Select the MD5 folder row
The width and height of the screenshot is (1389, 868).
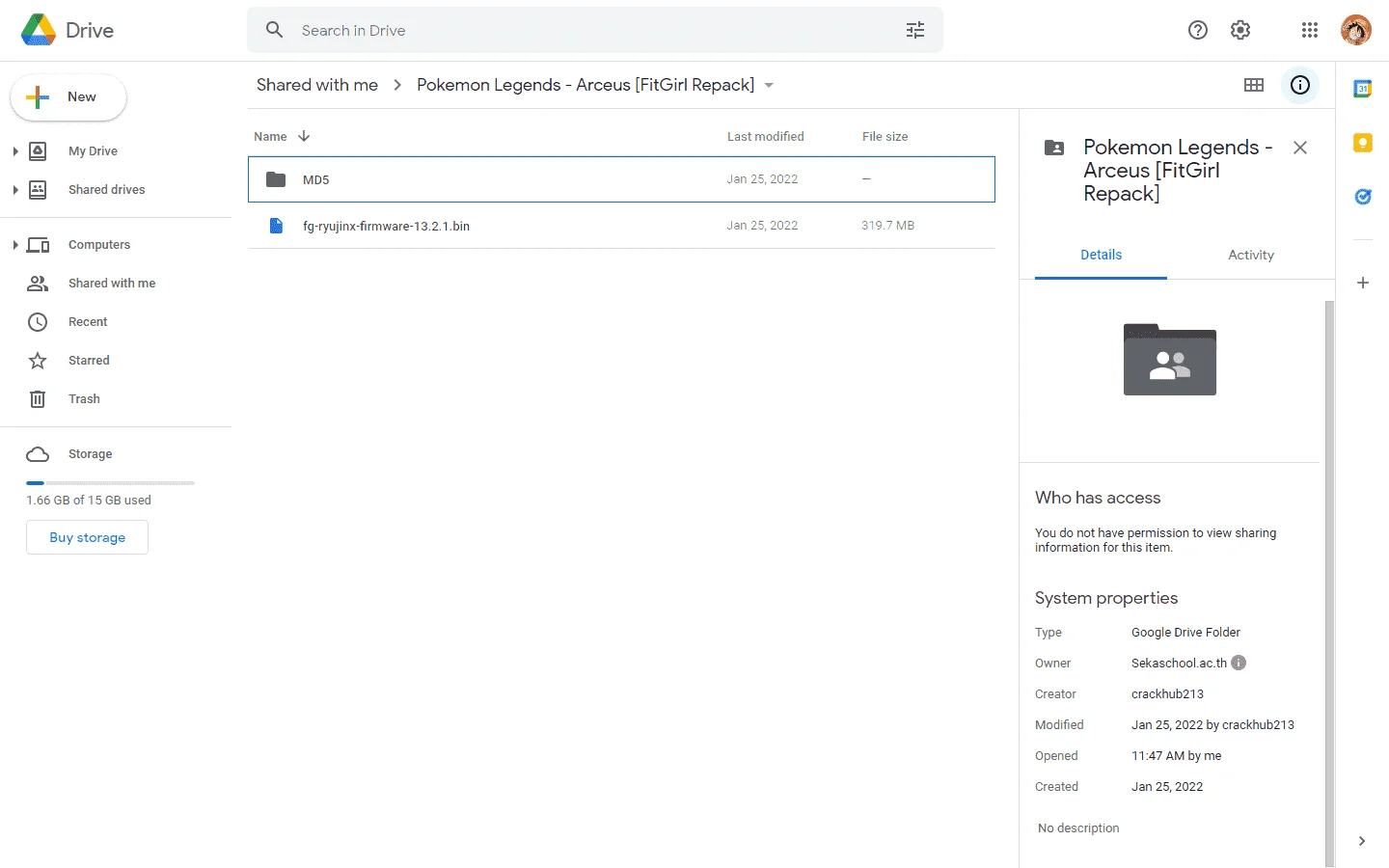[621, 179]
